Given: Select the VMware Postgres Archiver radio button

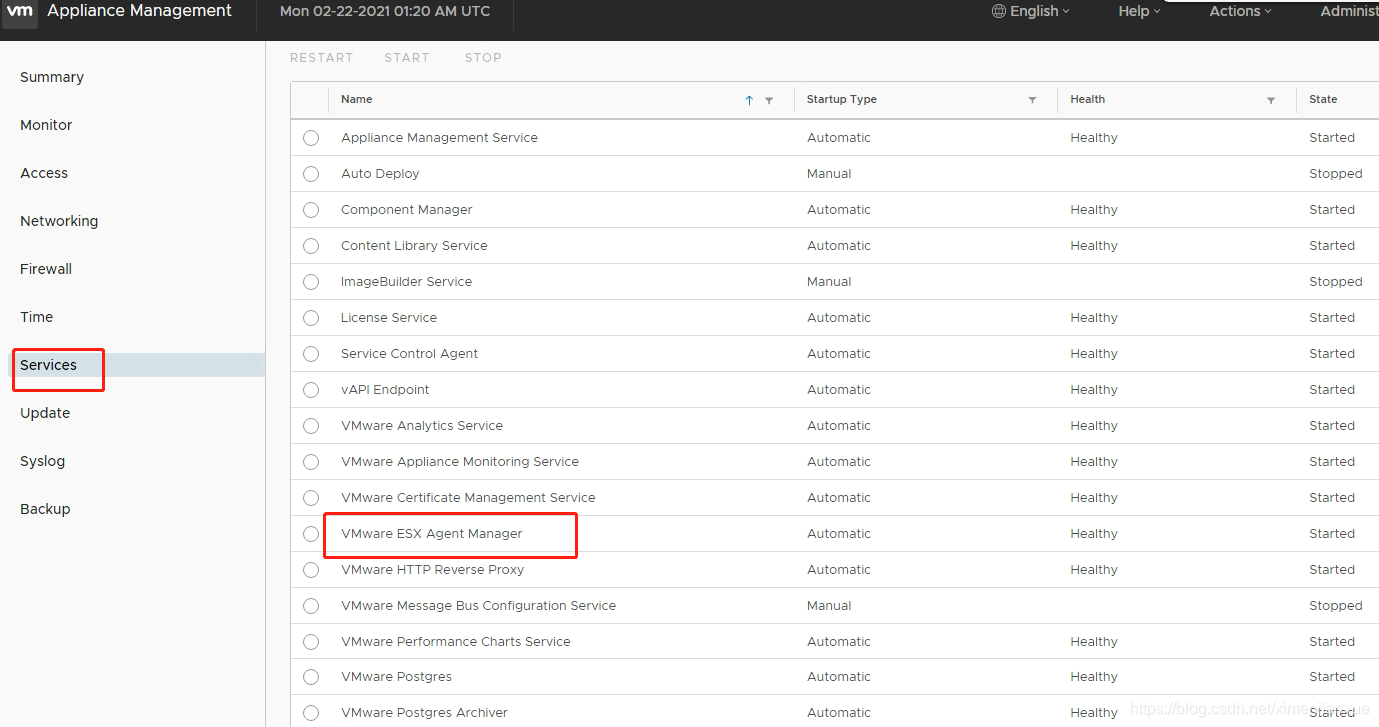Looking at the screenshot, I should coord(311,713).
